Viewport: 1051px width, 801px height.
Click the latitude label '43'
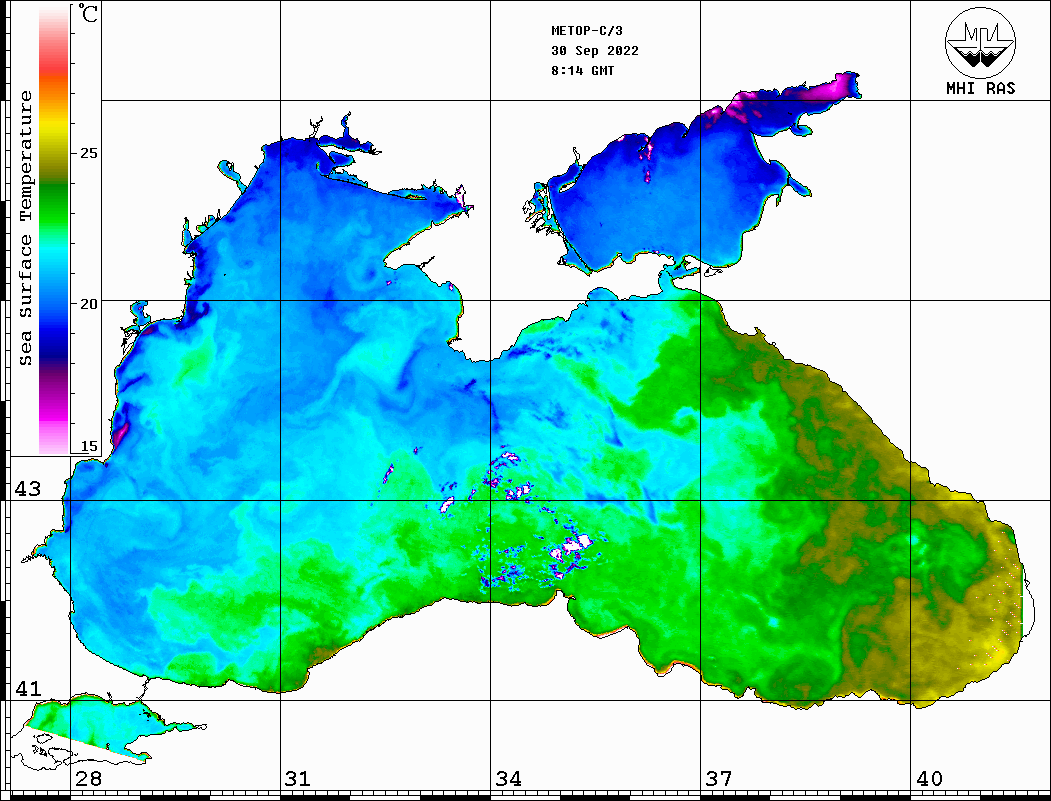click(28, 489)
